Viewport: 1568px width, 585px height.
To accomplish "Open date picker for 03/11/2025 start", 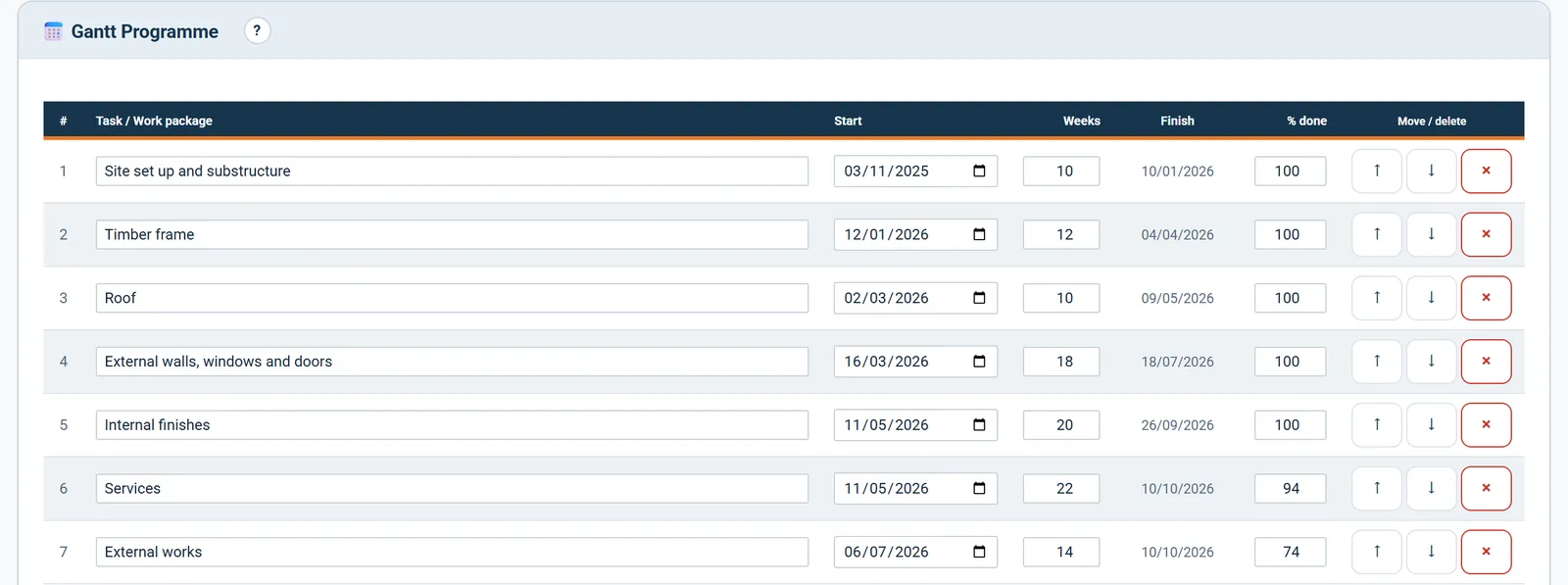I will click(x=979, y=171).
